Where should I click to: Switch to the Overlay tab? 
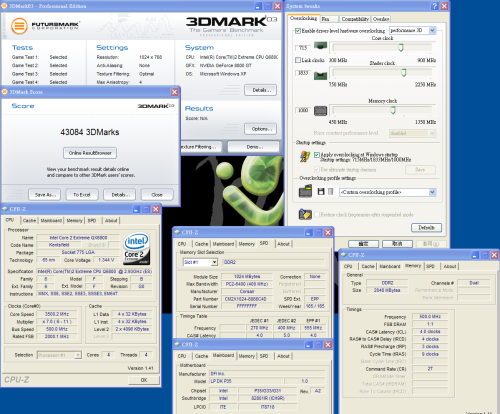[x=381, y=19]
